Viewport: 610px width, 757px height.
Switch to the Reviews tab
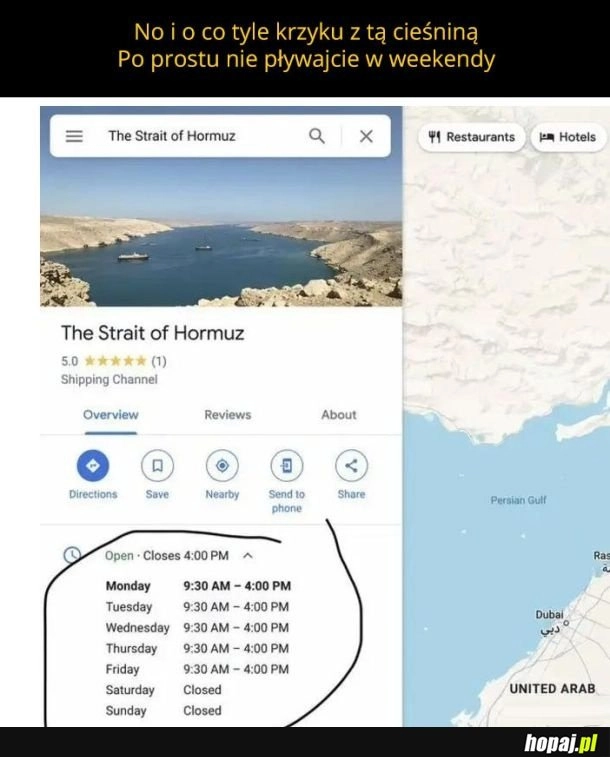click(x=228, y=415)
